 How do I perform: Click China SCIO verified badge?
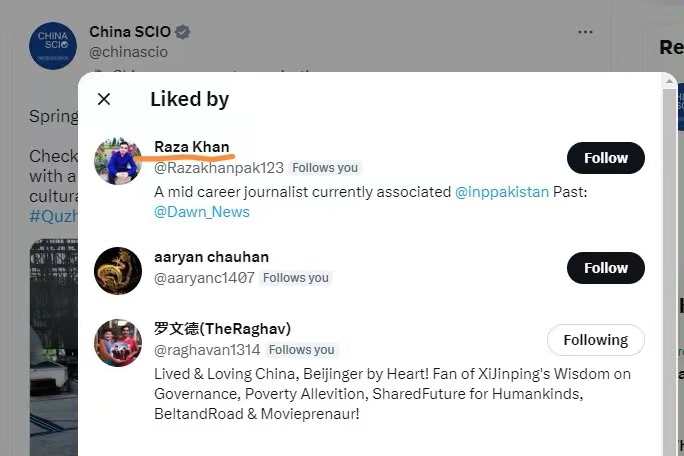click(x=183, y=32)
